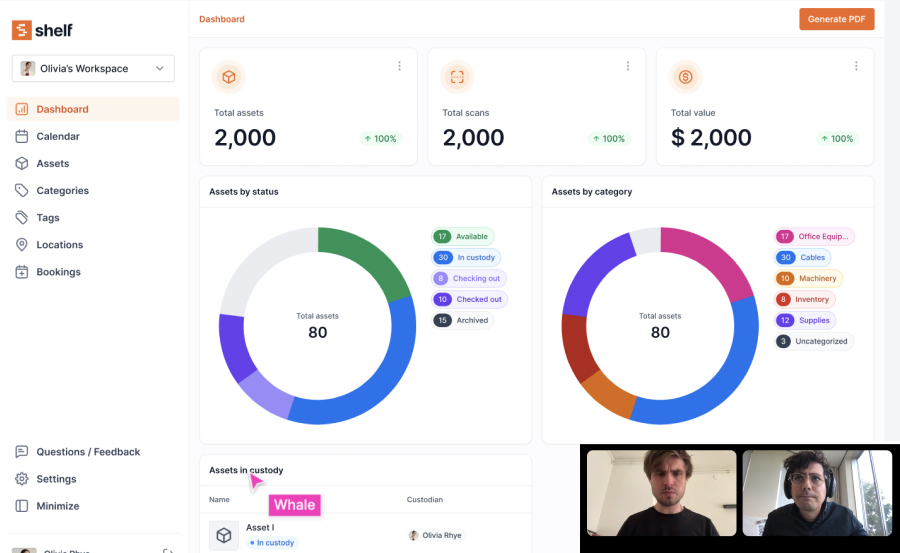Click the Tags icon in sidebar

click(x=22, y=217)
